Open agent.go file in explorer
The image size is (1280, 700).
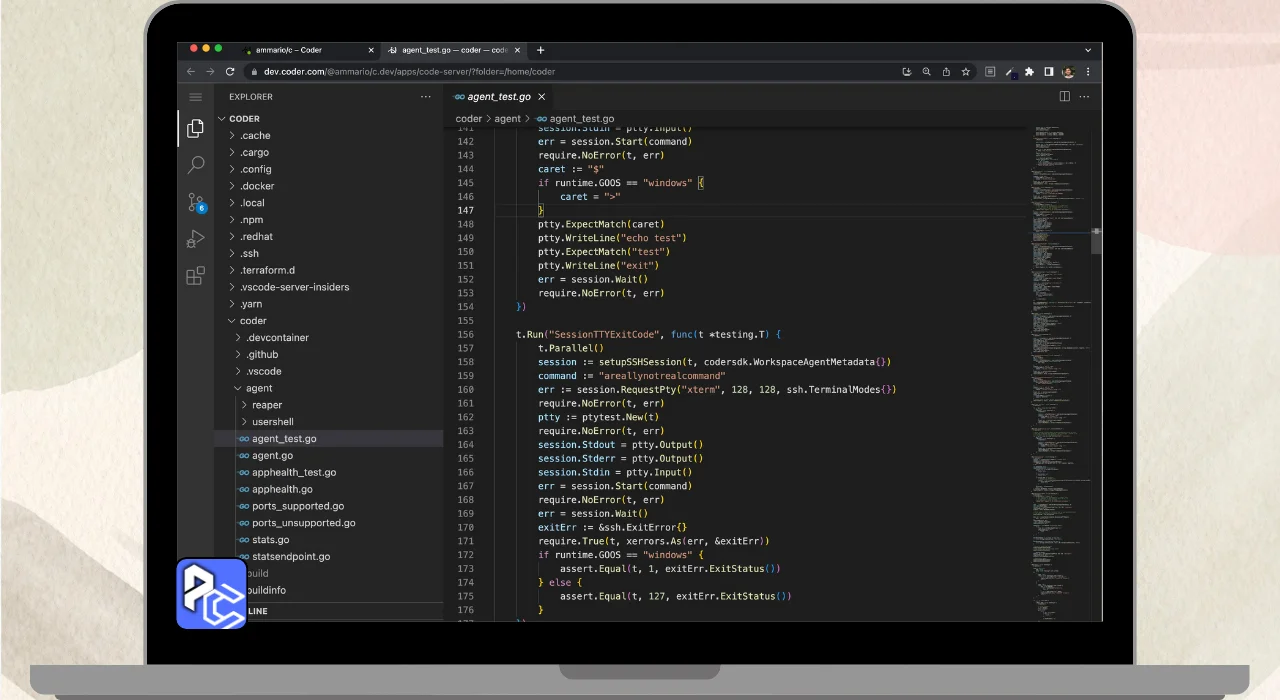272,455
